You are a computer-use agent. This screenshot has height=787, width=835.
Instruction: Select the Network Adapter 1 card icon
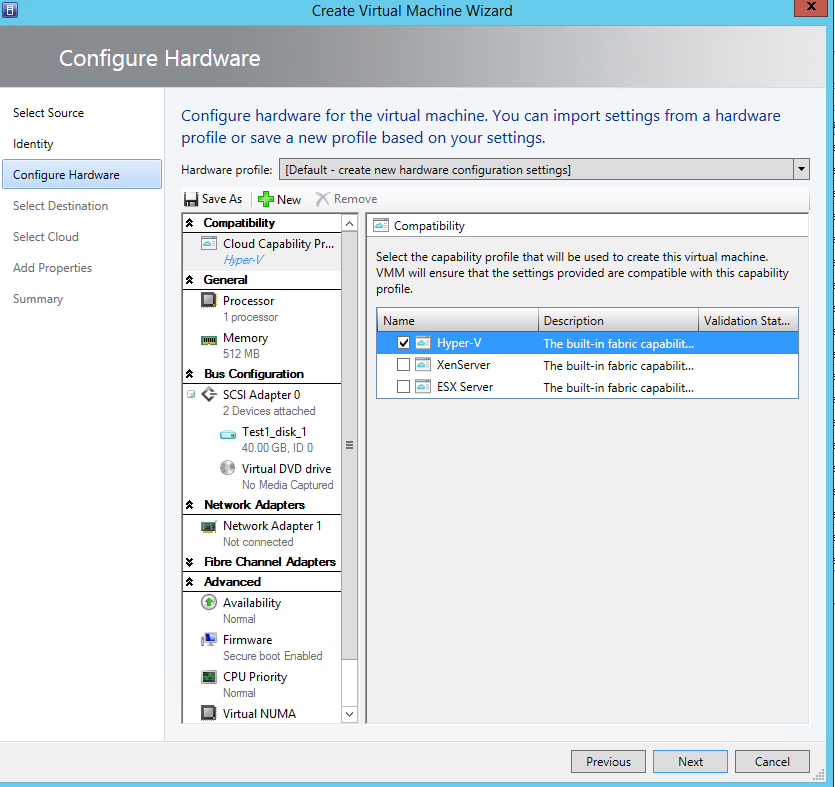point(209,526)
